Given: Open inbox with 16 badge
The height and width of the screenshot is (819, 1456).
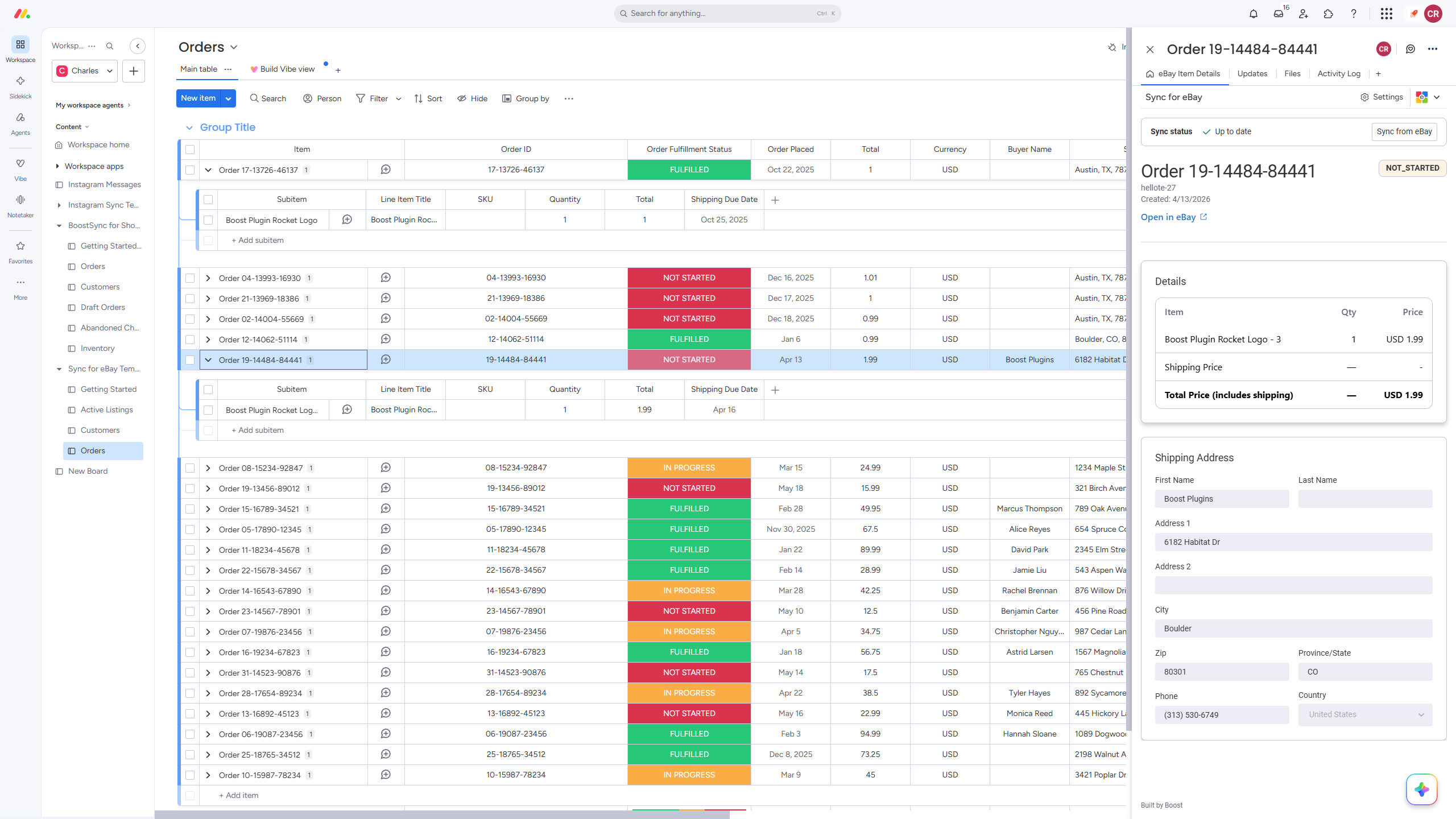Looking at the screenshot, I should [1279, 14].
